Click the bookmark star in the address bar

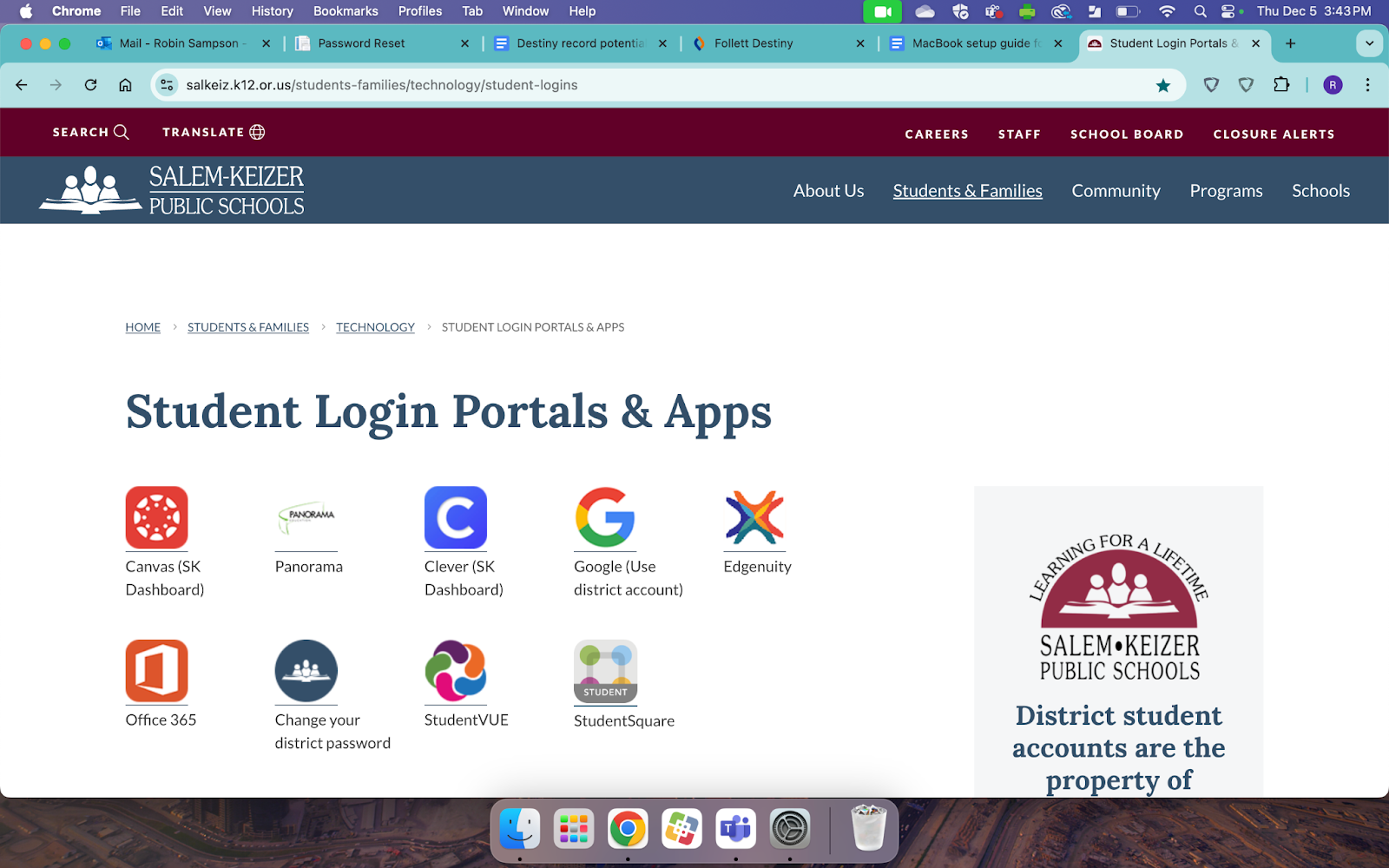click(1163, 85)
